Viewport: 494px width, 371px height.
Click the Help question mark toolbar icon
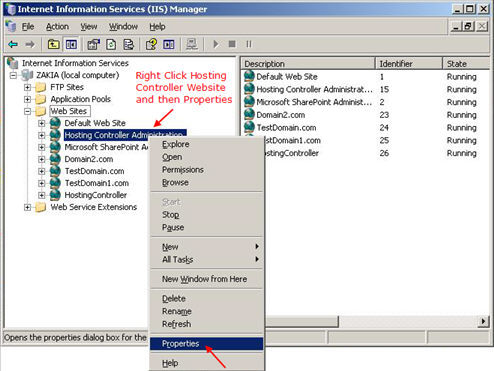(151, 44)
